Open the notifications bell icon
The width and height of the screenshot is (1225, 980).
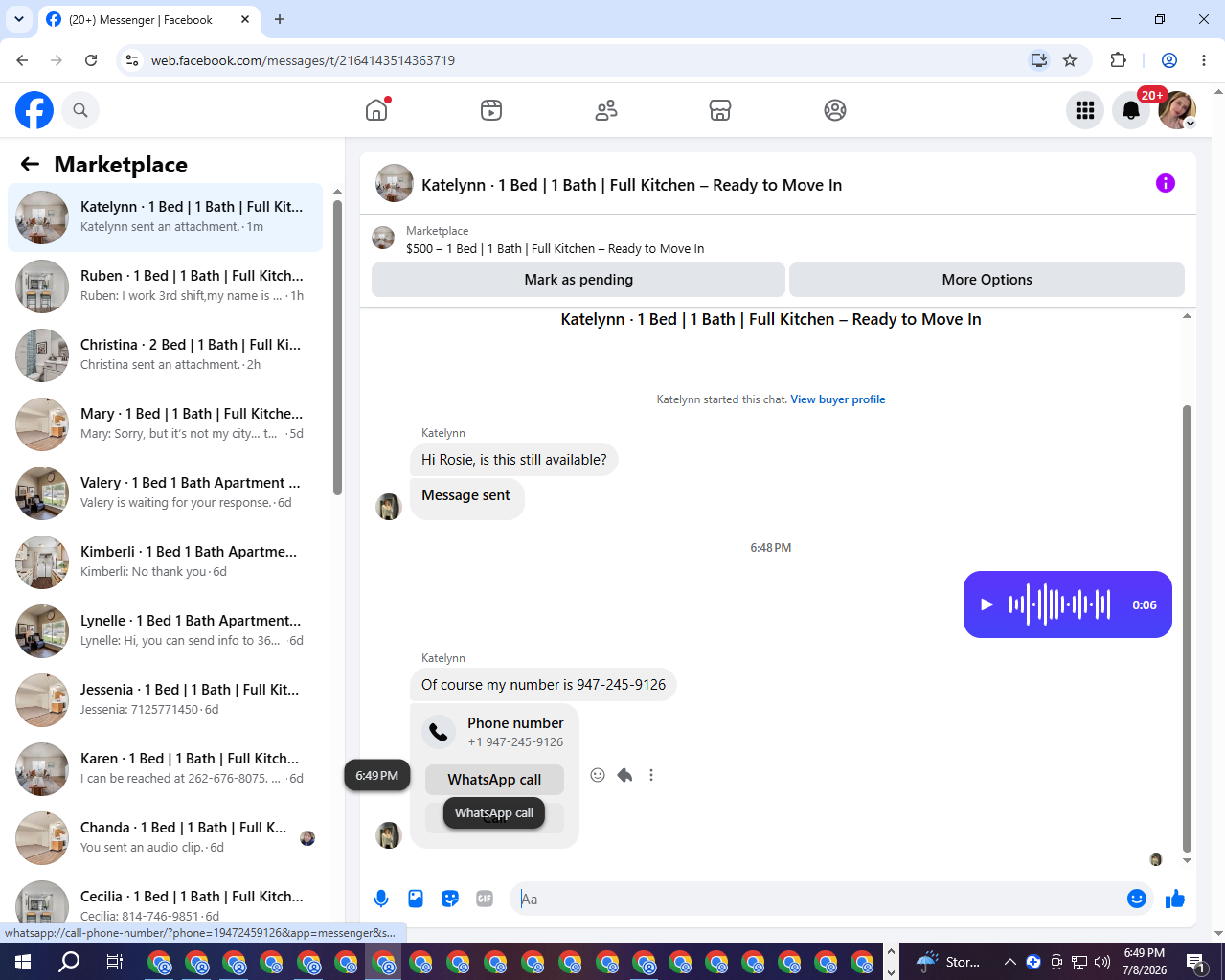[1131, 110]
